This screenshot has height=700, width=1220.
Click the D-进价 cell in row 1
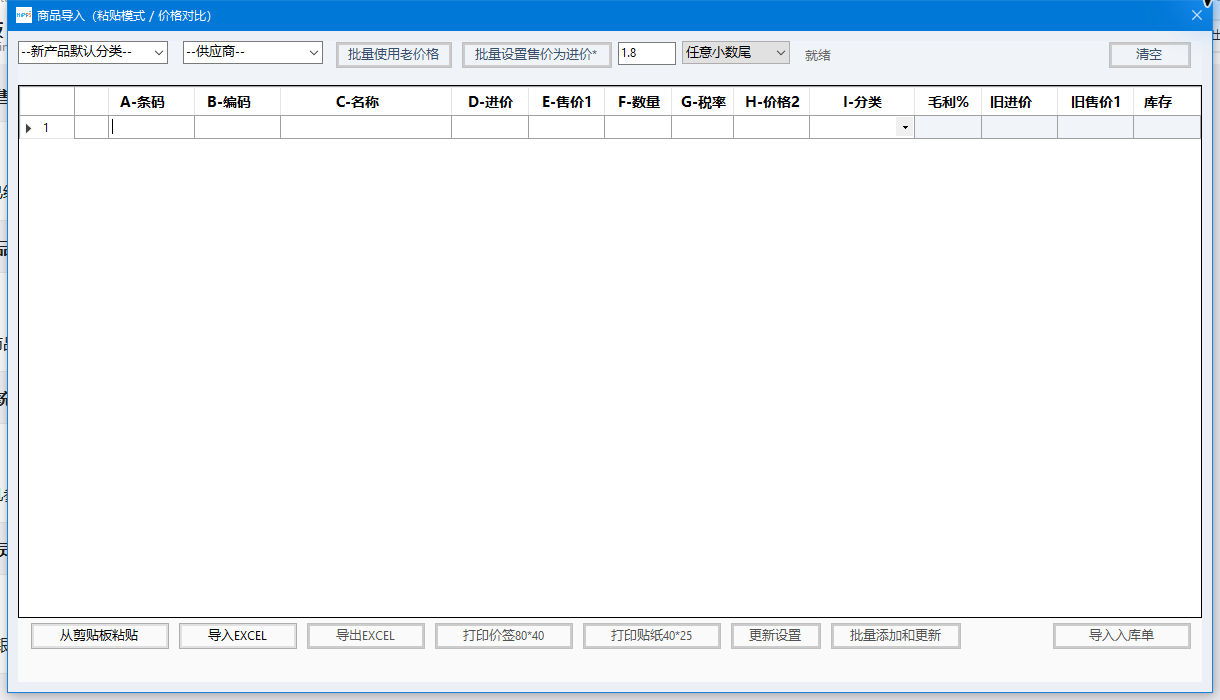tap(490, 128)
